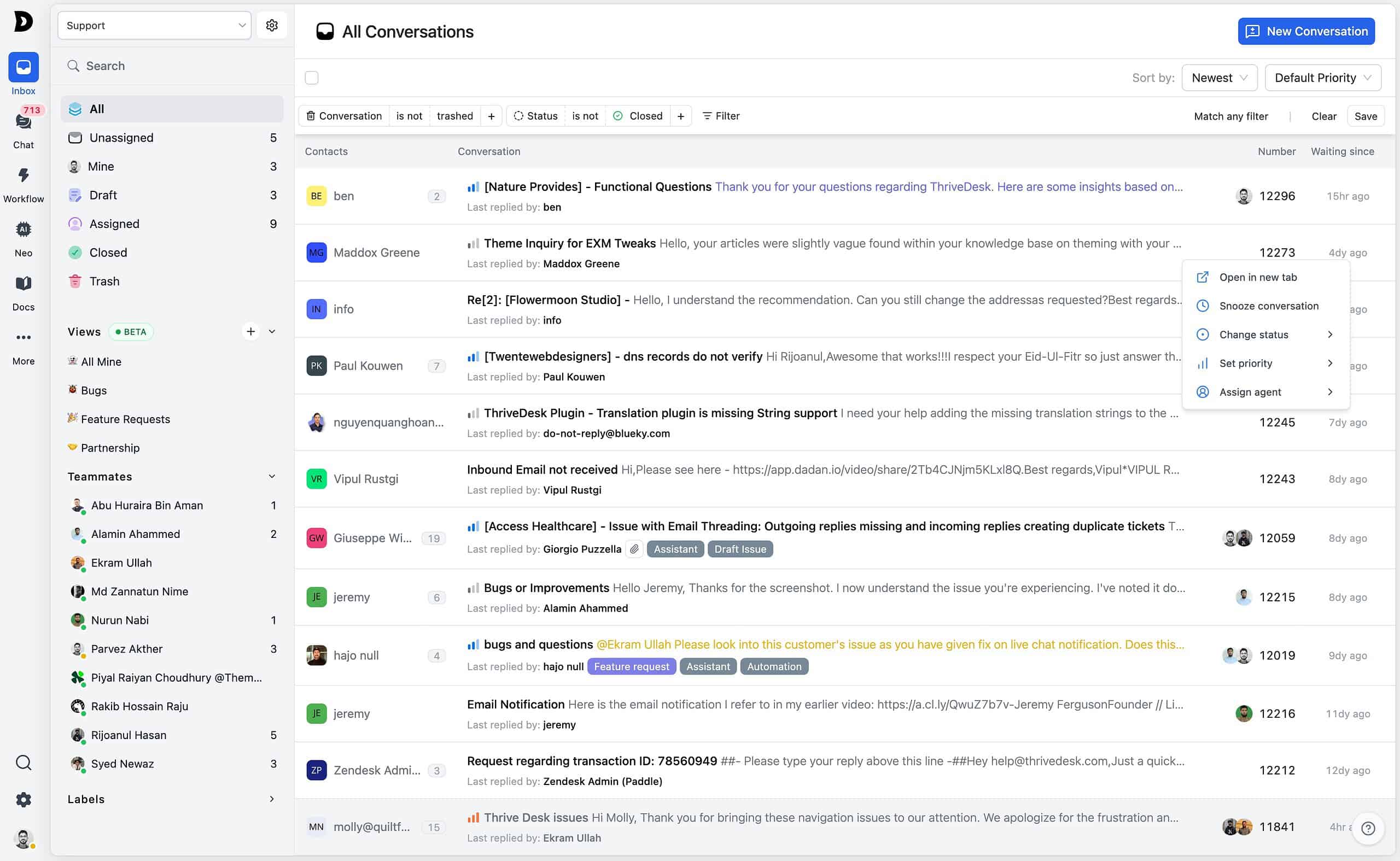Add condition after the Closed status filter
Image resolution: width=1400 pixels, height=861 pixels.
681,116
